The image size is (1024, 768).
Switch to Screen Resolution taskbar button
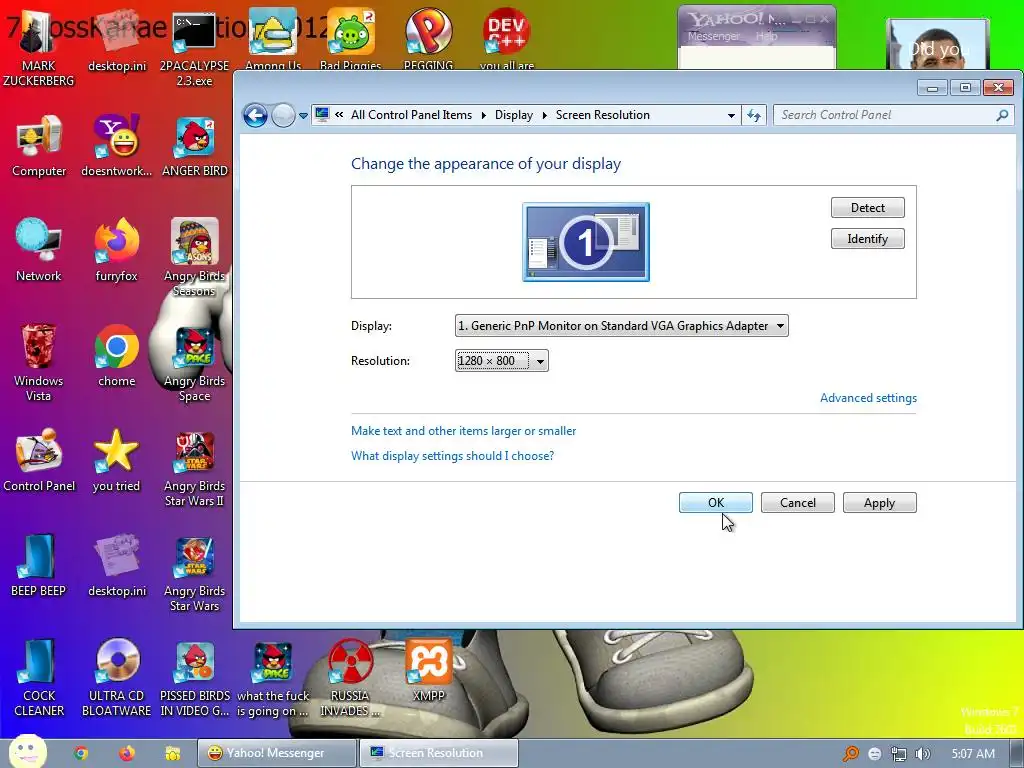coord(439,753)
